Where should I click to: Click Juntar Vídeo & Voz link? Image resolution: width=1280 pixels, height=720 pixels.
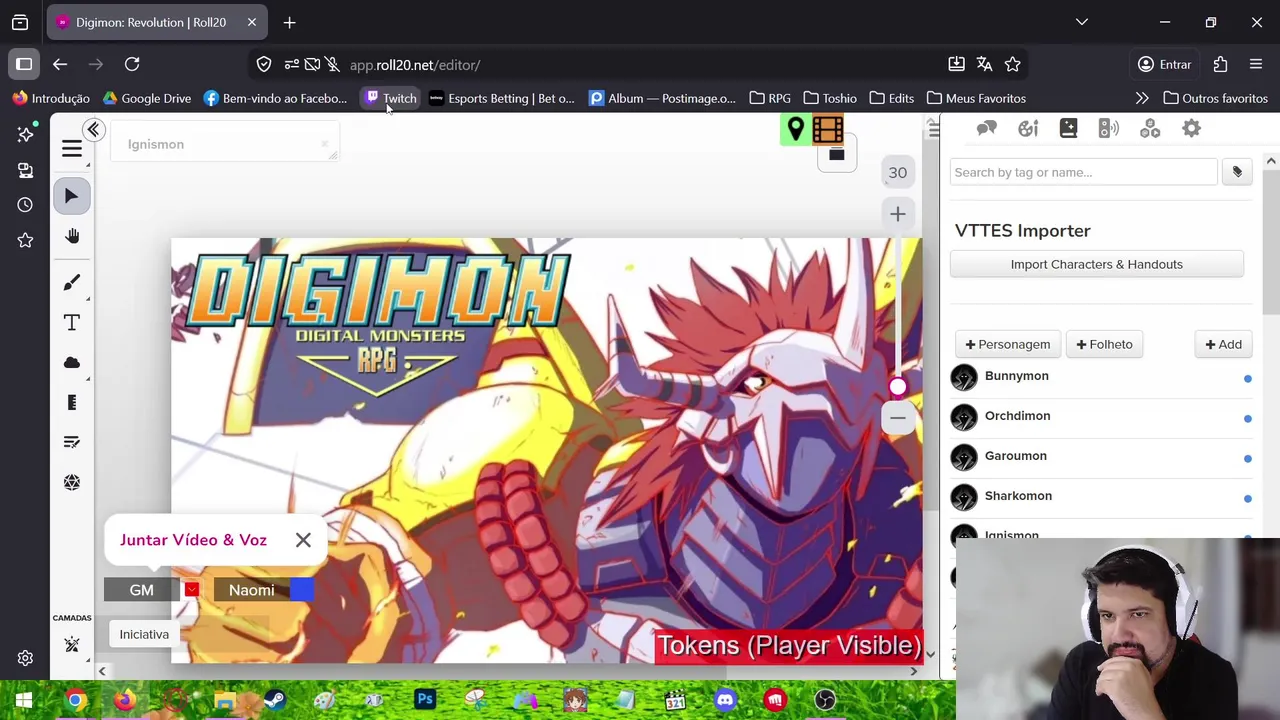tap(193, 540)
